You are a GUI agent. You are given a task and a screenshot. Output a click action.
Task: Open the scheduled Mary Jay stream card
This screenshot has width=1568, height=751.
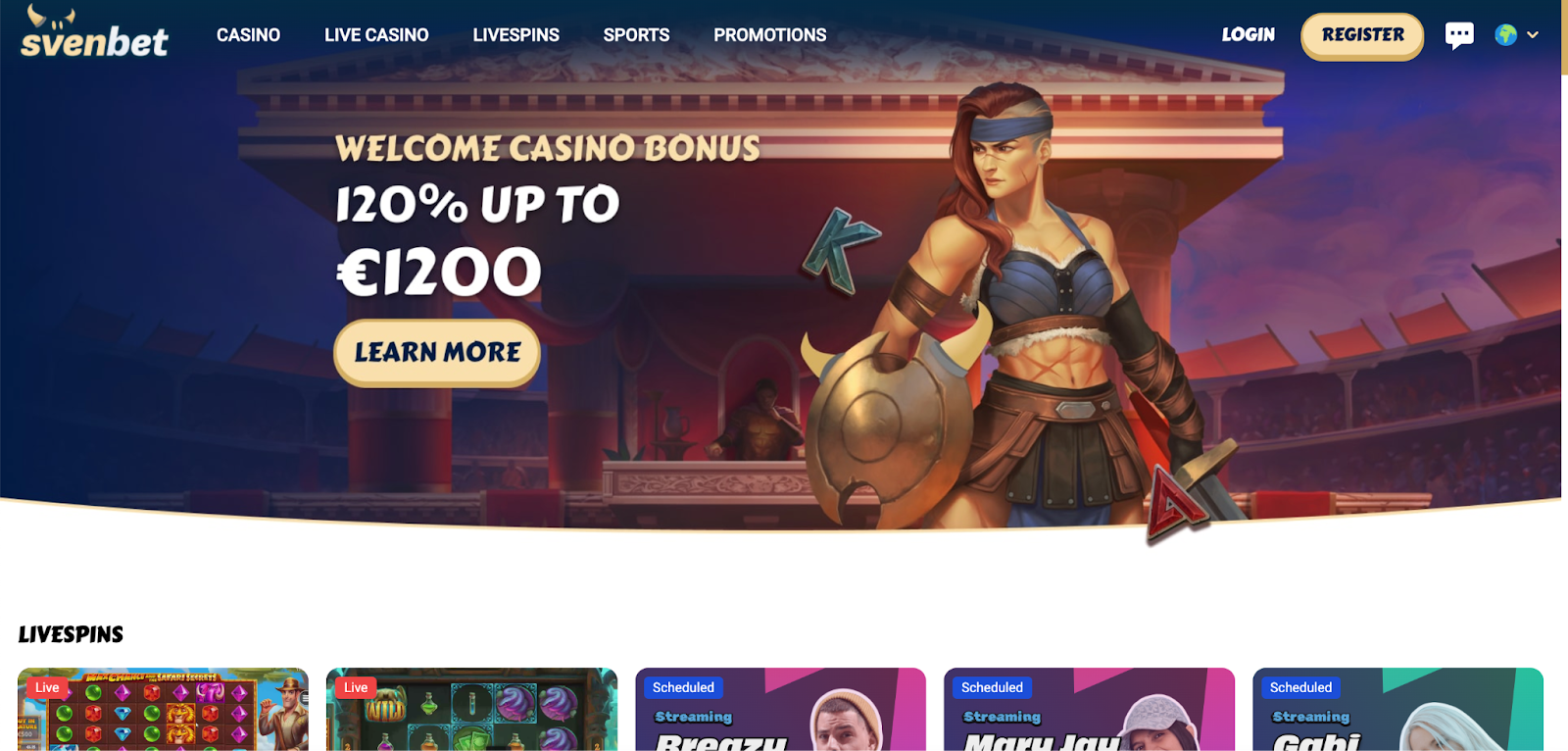tap(1089, 710)
